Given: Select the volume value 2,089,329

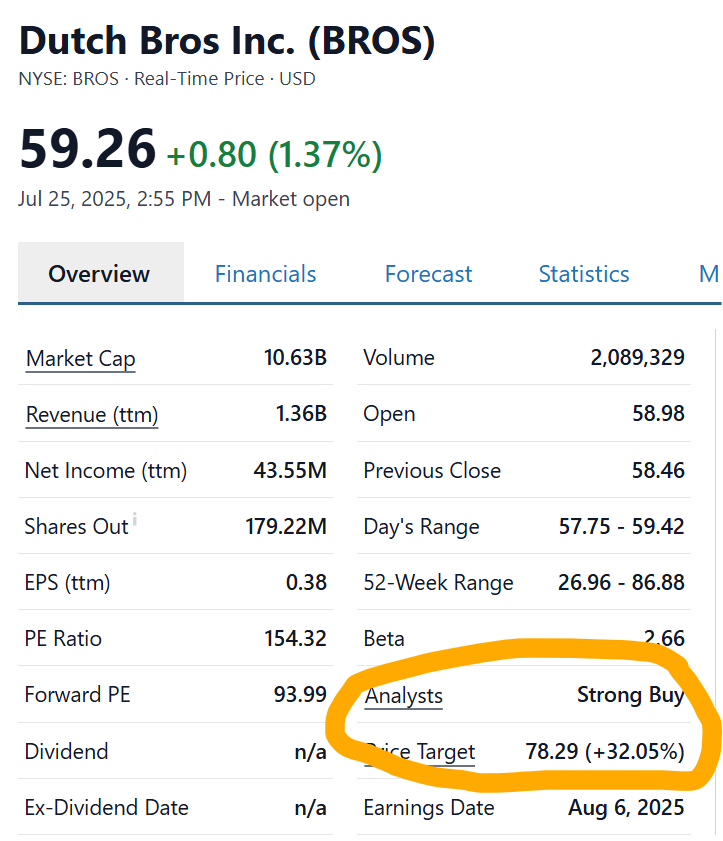Looking at the screenshot, I should tap(637, 358).
